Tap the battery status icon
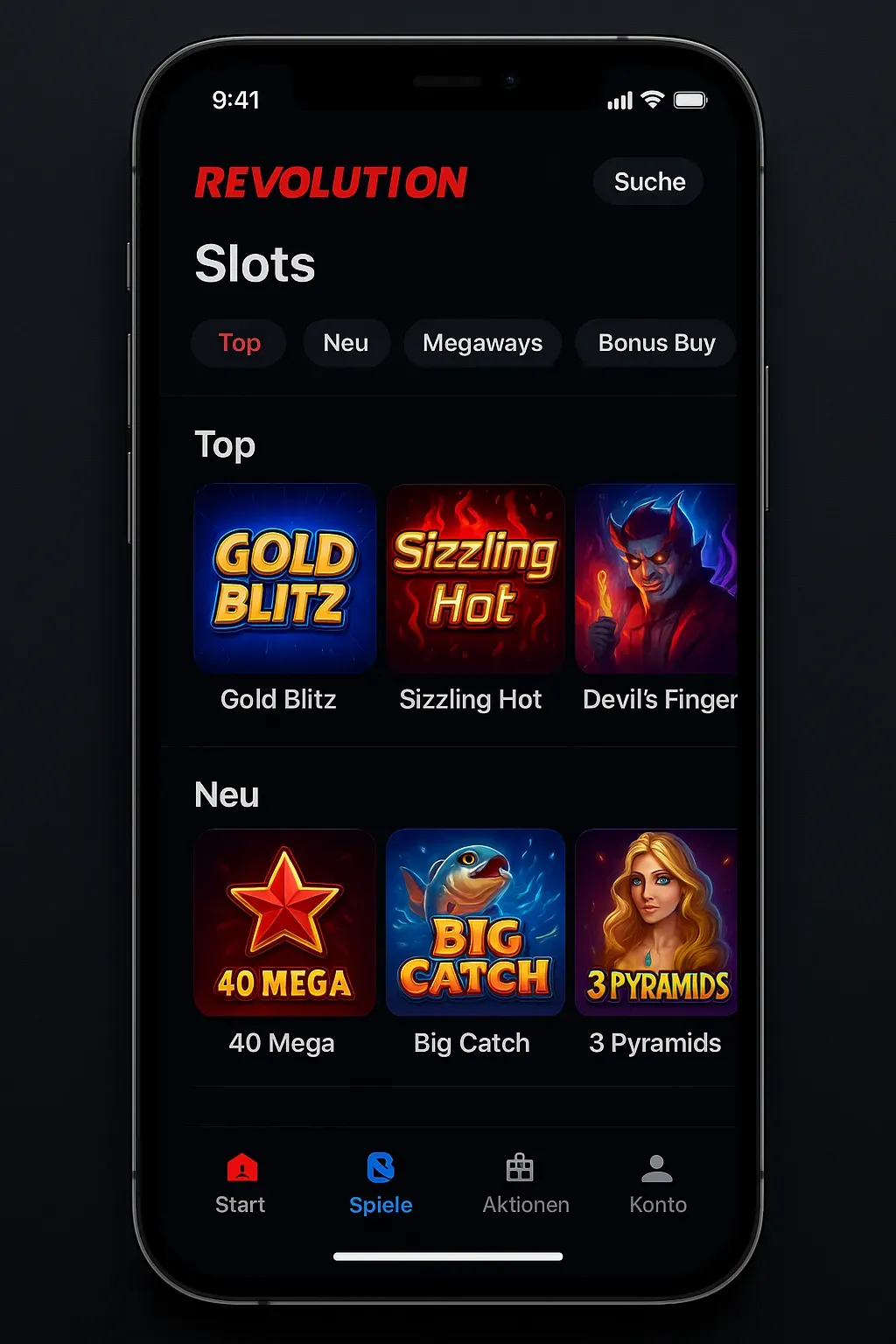 690,101
